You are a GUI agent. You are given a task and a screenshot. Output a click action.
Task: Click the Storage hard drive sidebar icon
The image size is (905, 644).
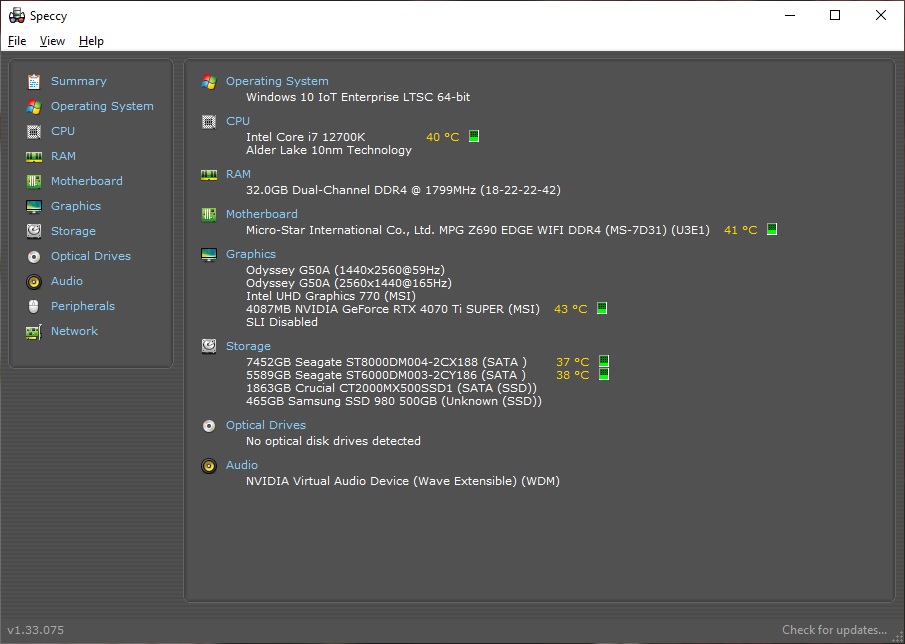click(x=34, y=231)
